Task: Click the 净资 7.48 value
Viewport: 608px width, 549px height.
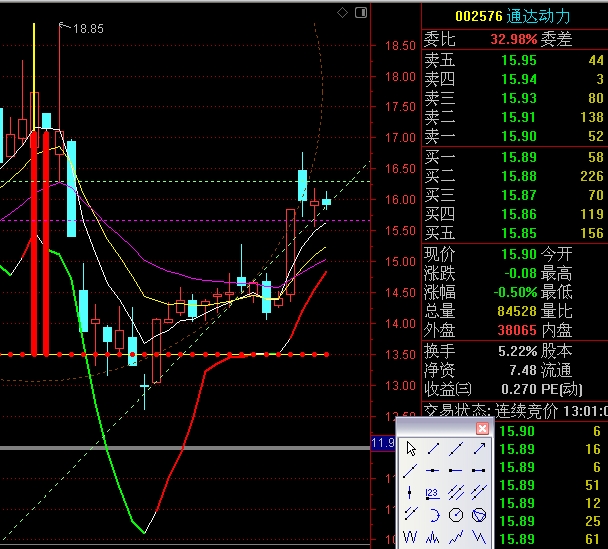Action: pyautogui.click(x=523, y=370)
